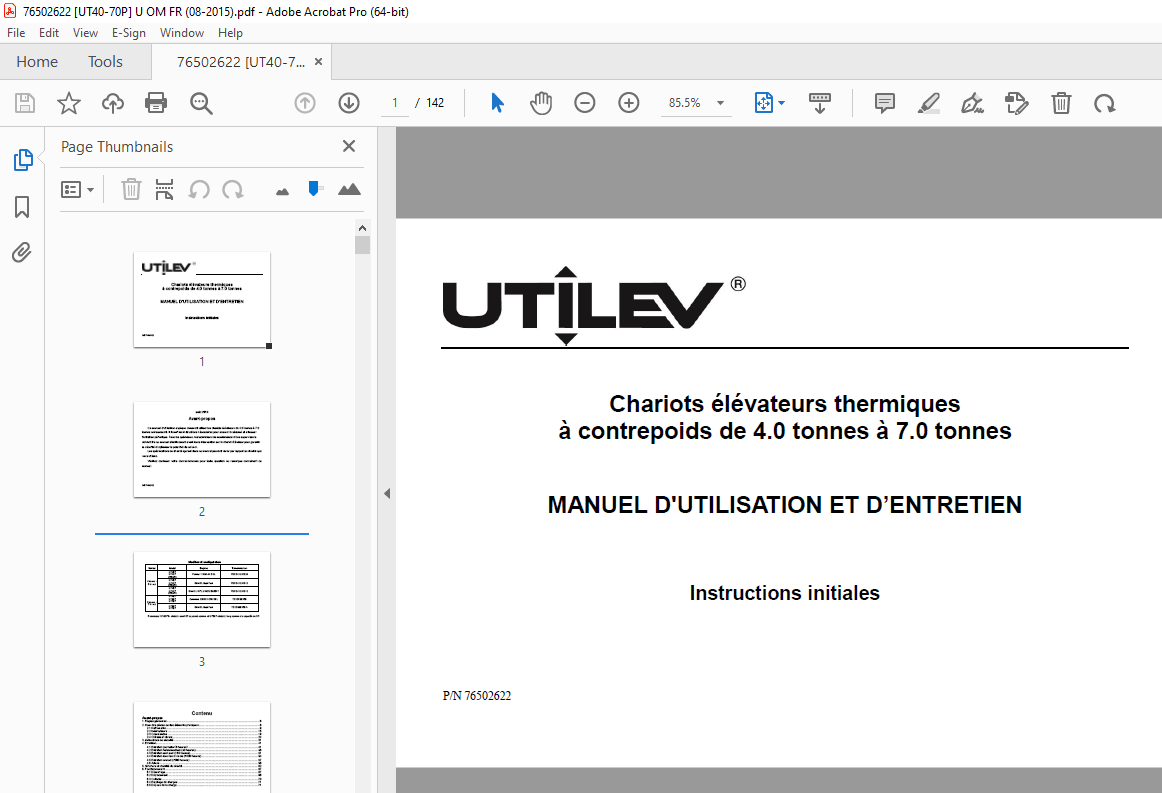
Task: Select the page 3 thumbnail
Action: tap(202, 599)
